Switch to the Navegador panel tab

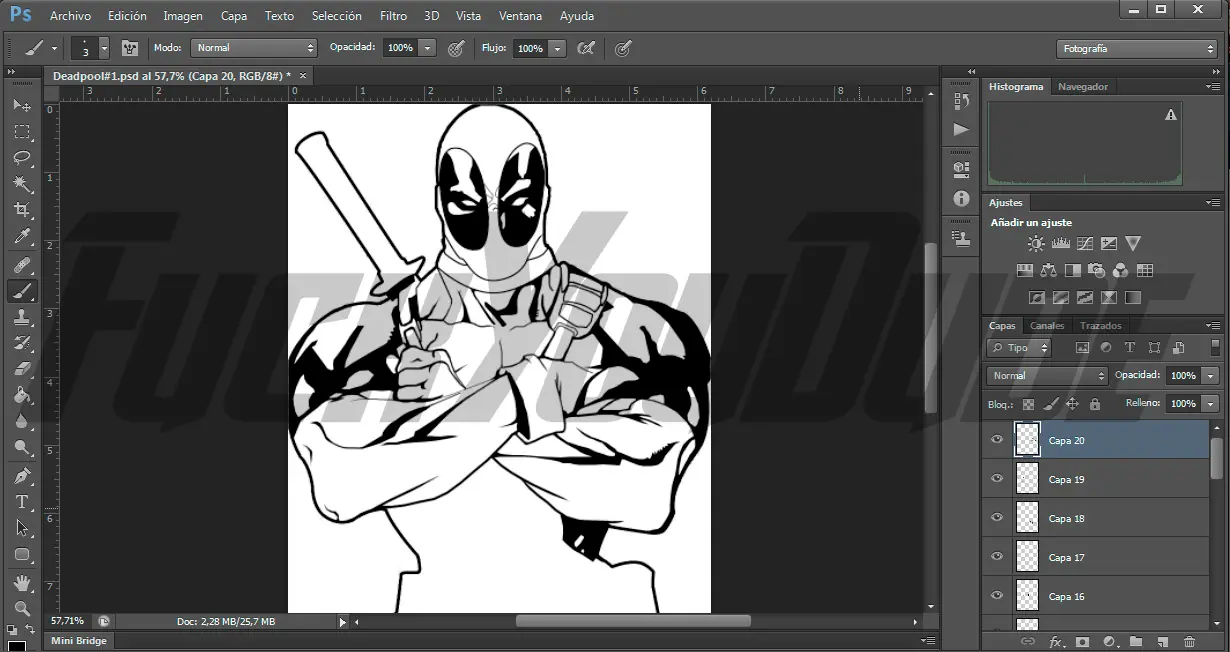(1083, 87)
